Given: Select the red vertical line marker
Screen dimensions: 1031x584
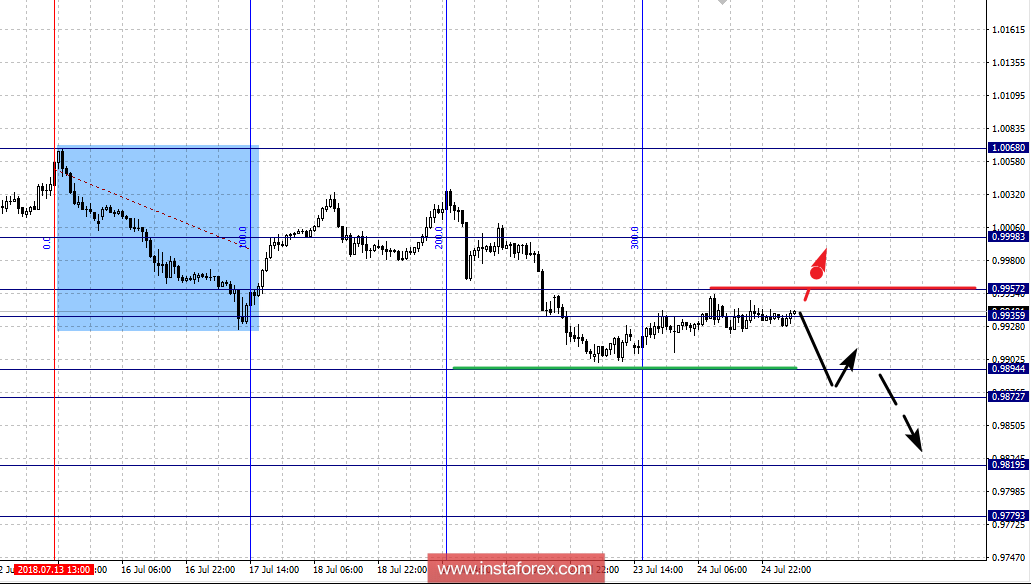Looking at the screenshot, I should (55, 280).
